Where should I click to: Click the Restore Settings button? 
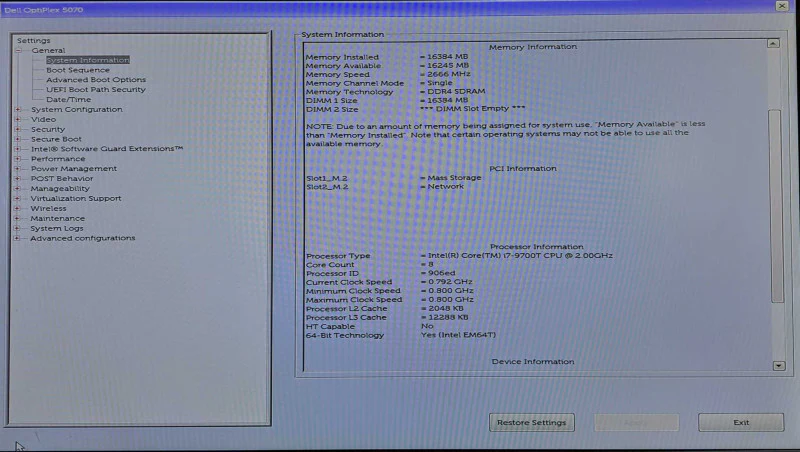(x=532, y=422)
